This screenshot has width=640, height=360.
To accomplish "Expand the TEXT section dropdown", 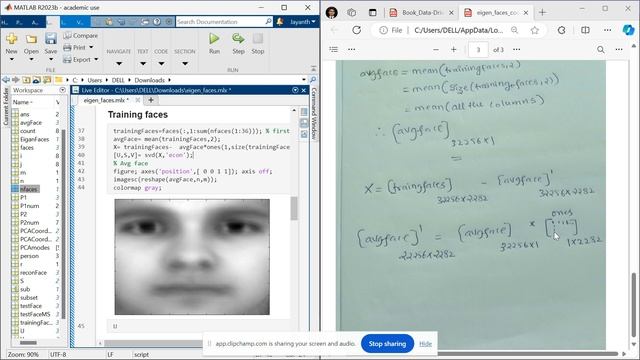I will click(143, 64).
